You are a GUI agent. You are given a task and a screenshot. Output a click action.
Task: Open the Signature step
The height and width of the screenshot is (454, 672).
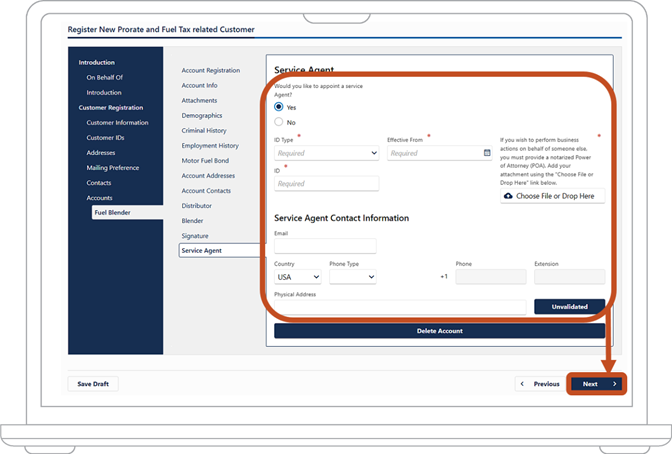(195, 236)
